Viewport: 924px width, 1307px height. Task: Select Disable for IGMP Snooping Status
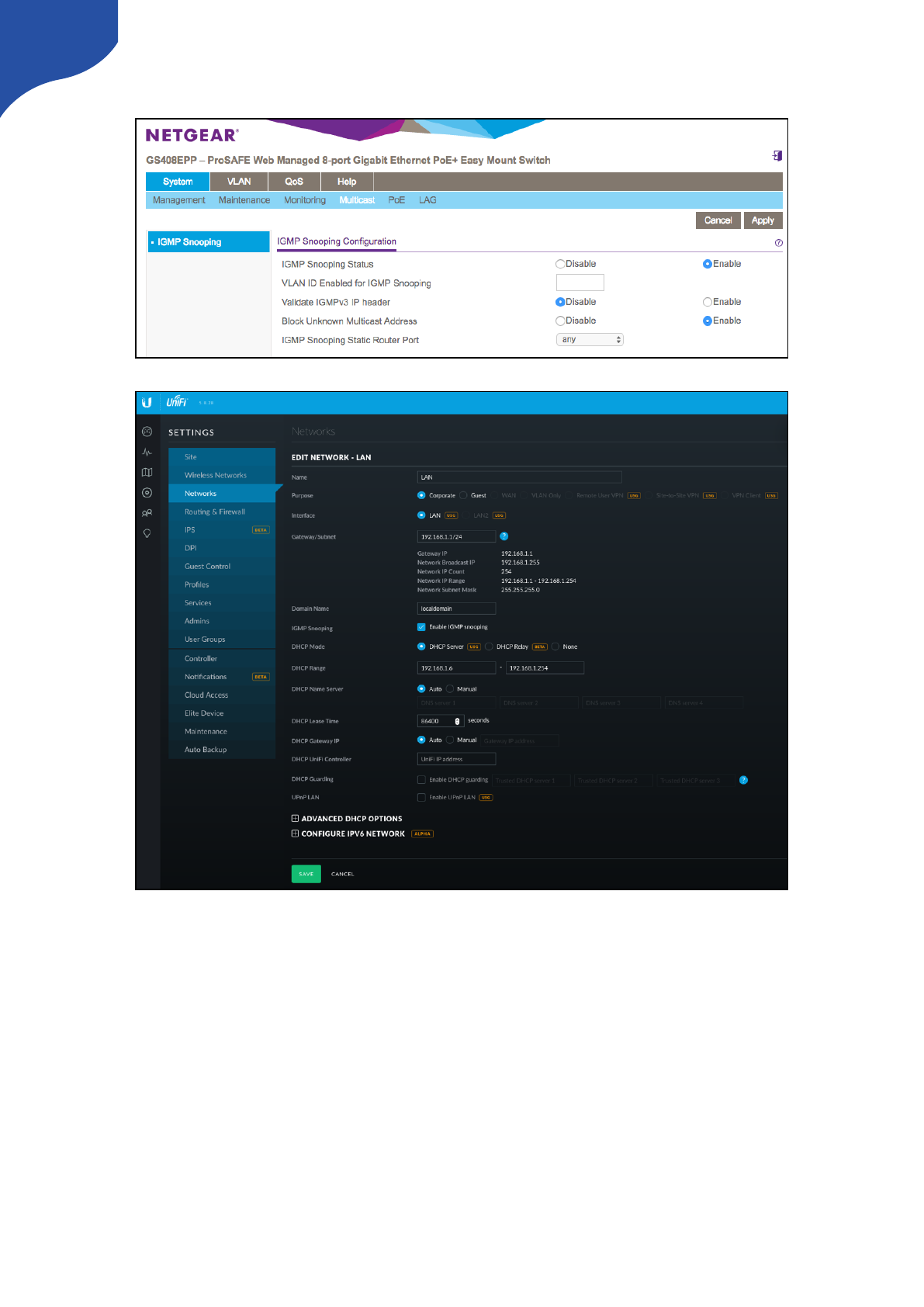[560, 264]
